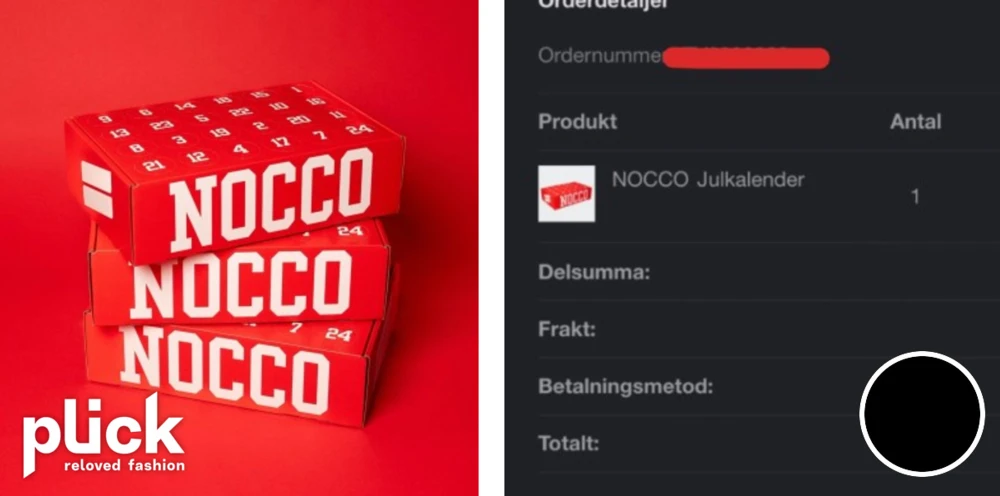Click the Totalt row label

tap(569, 443)
